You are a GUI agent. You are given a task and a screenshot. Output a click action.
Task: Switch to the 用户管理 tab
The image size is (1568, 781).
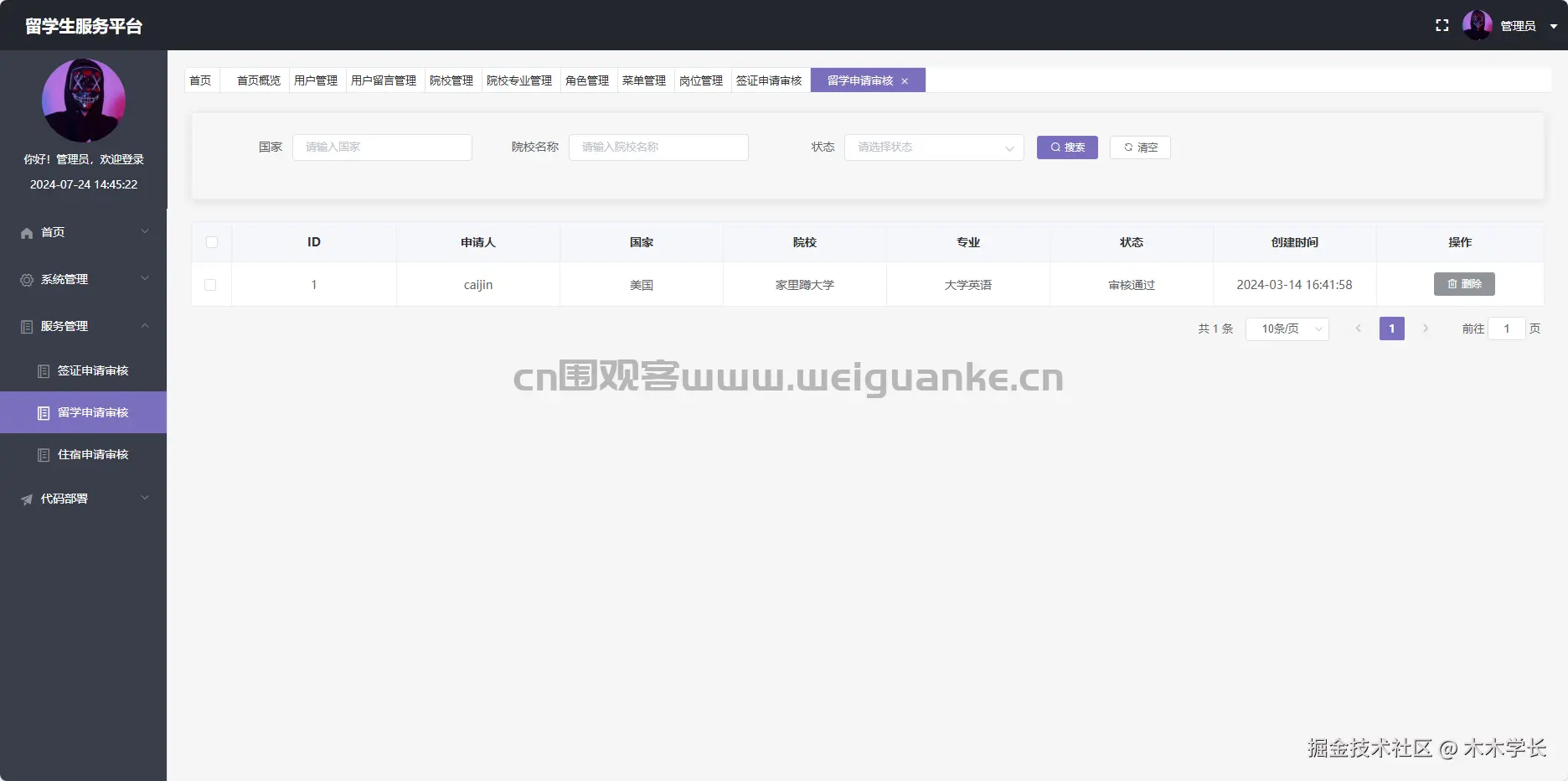click(x=316, y=80)
